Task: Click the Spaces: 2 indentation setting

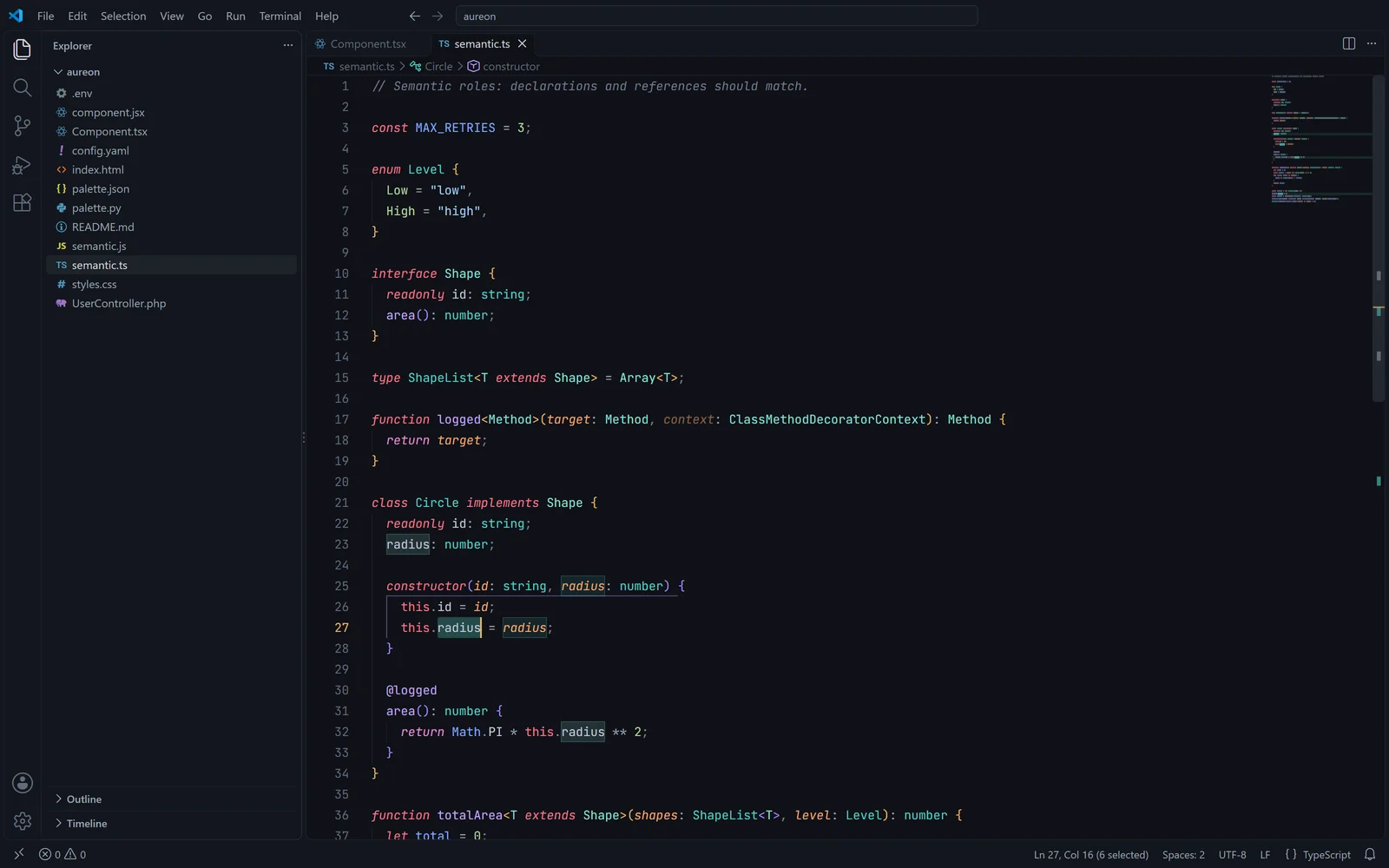Action: point(1183,854)
